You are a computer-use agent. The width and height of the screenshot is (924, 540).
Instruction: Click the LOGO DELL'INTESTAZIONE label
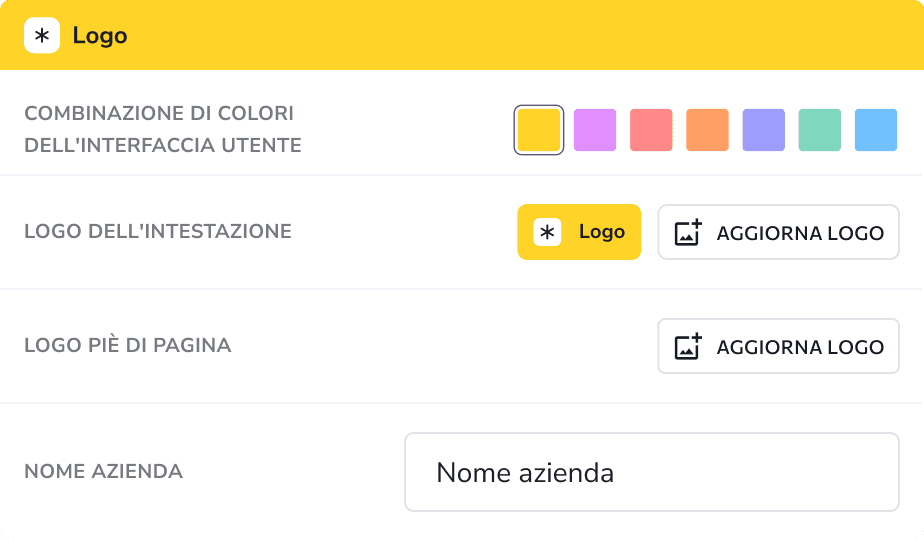coord(158,231)
